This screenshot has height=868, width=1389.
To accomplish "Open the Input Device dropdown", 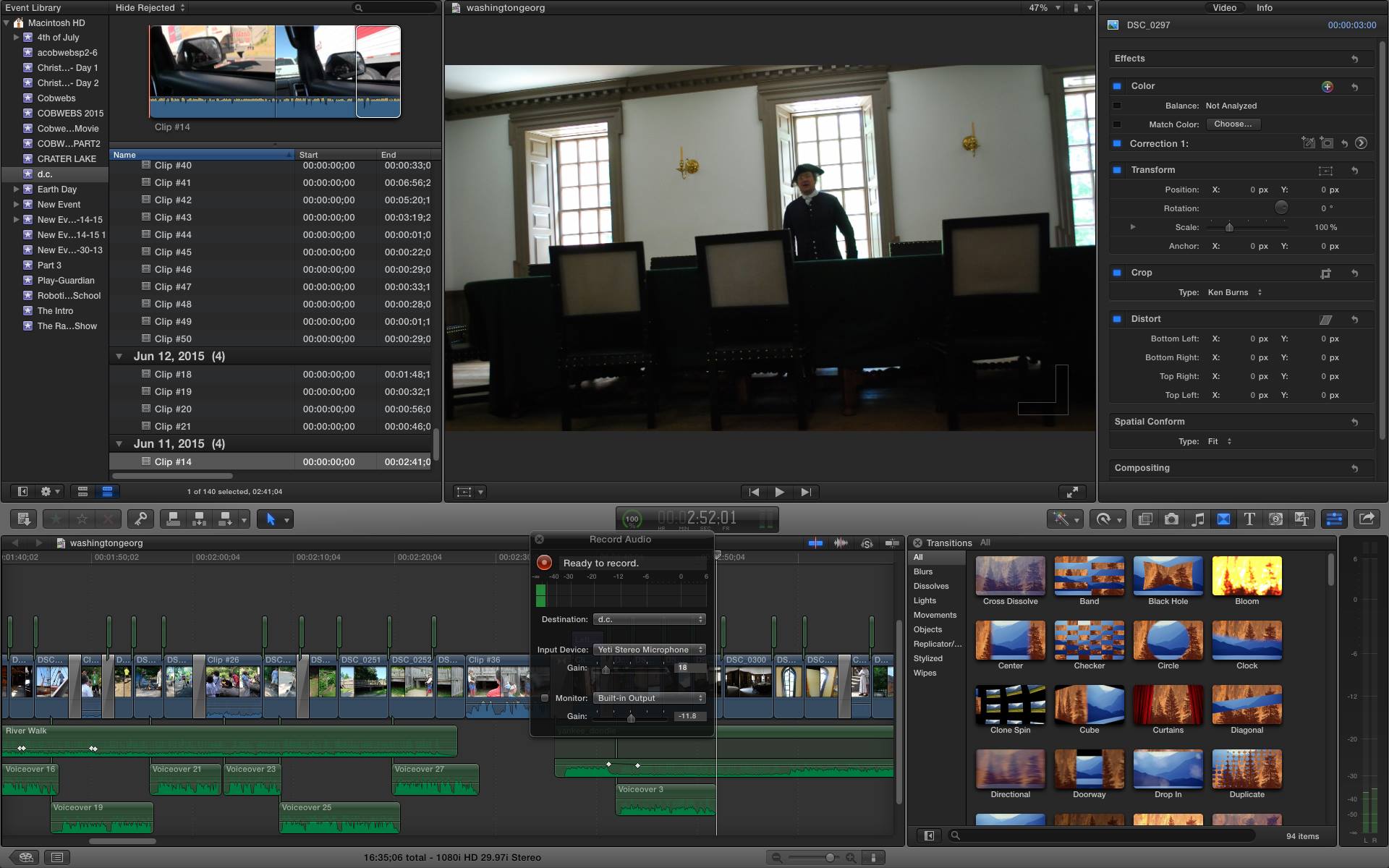I will pos(649,650).
